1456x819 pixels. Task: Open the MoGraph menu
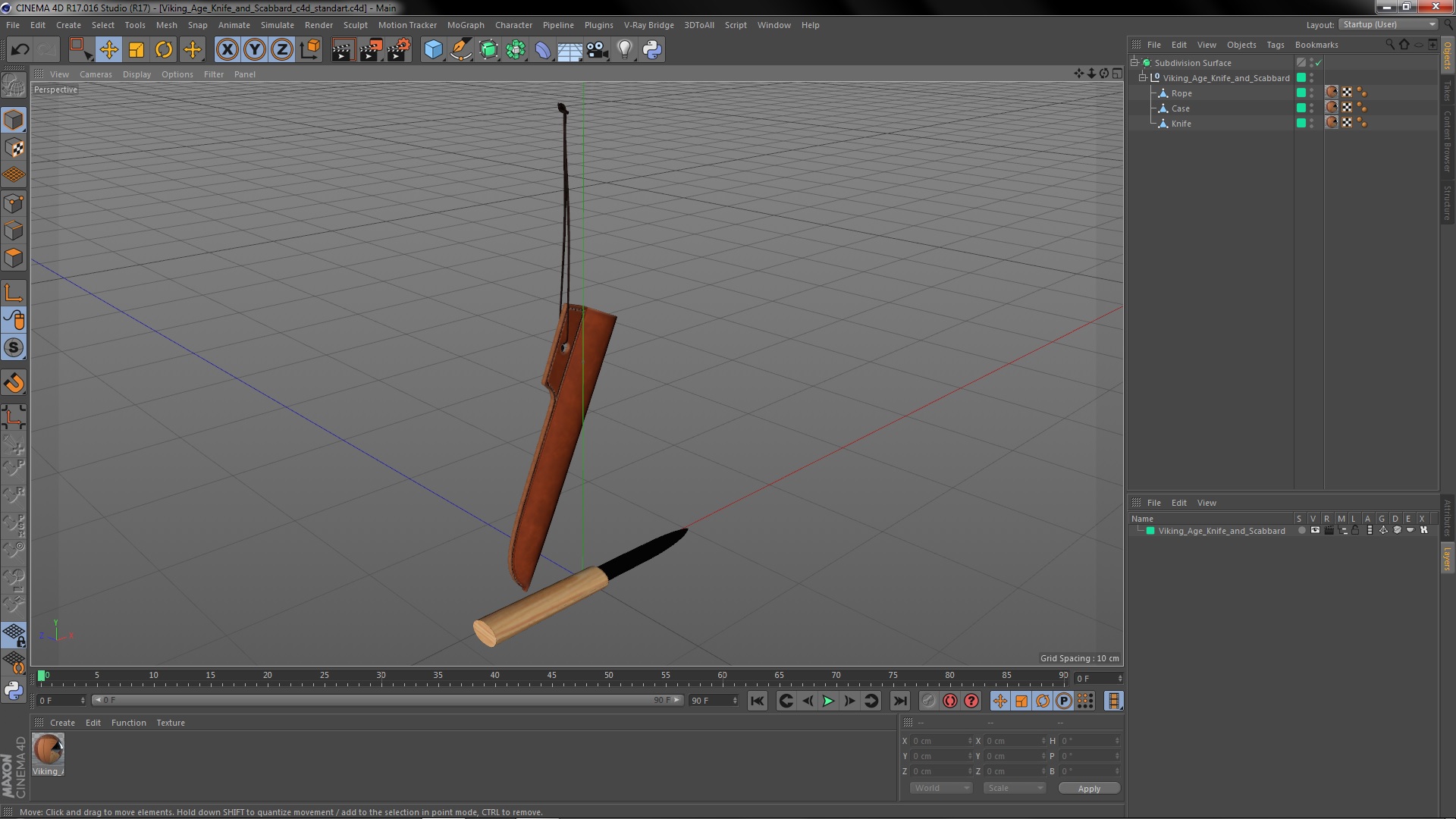(x=465, y=25)
